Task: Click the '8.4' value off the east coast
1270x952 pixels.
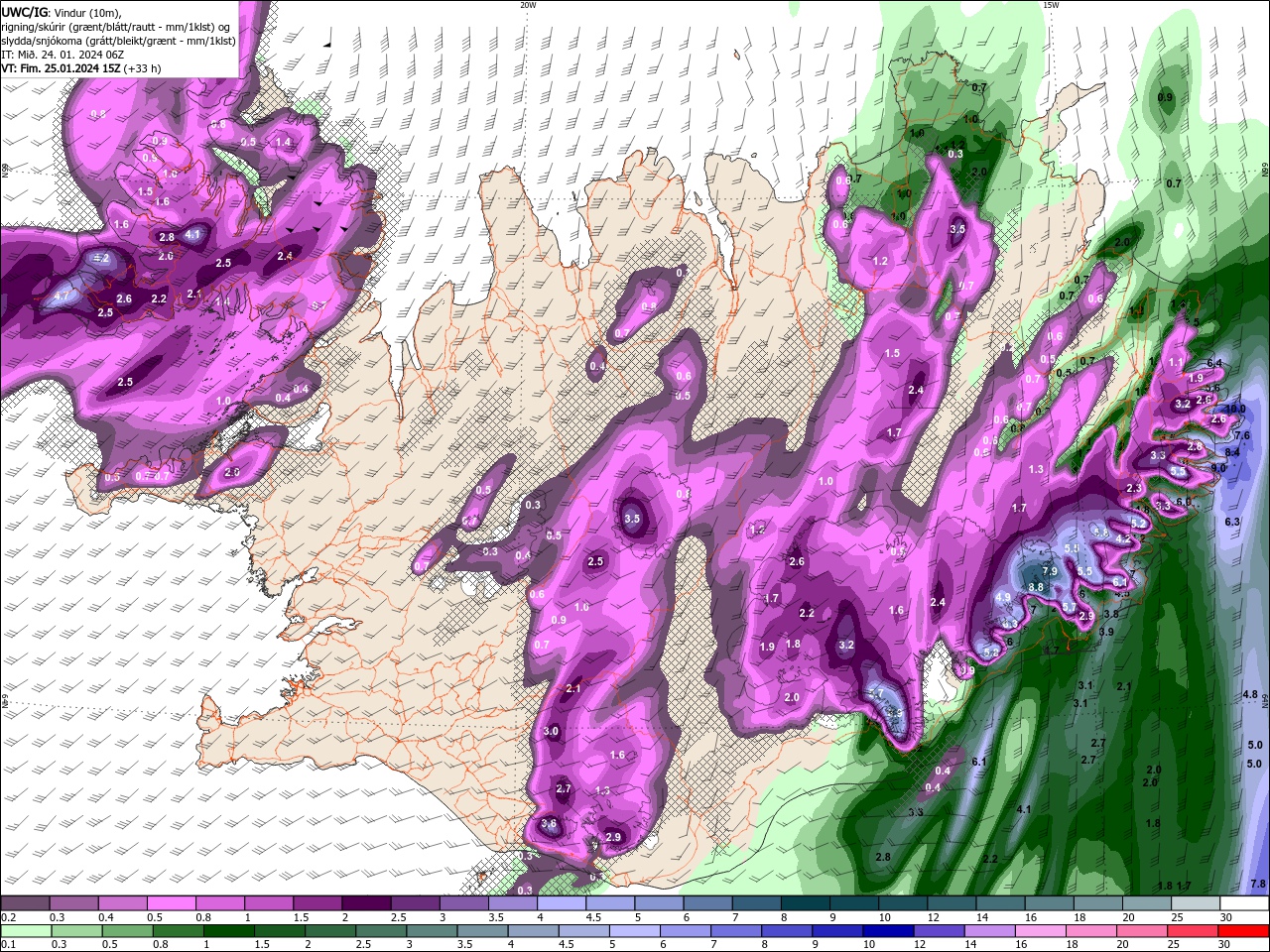Action: 1232,452
